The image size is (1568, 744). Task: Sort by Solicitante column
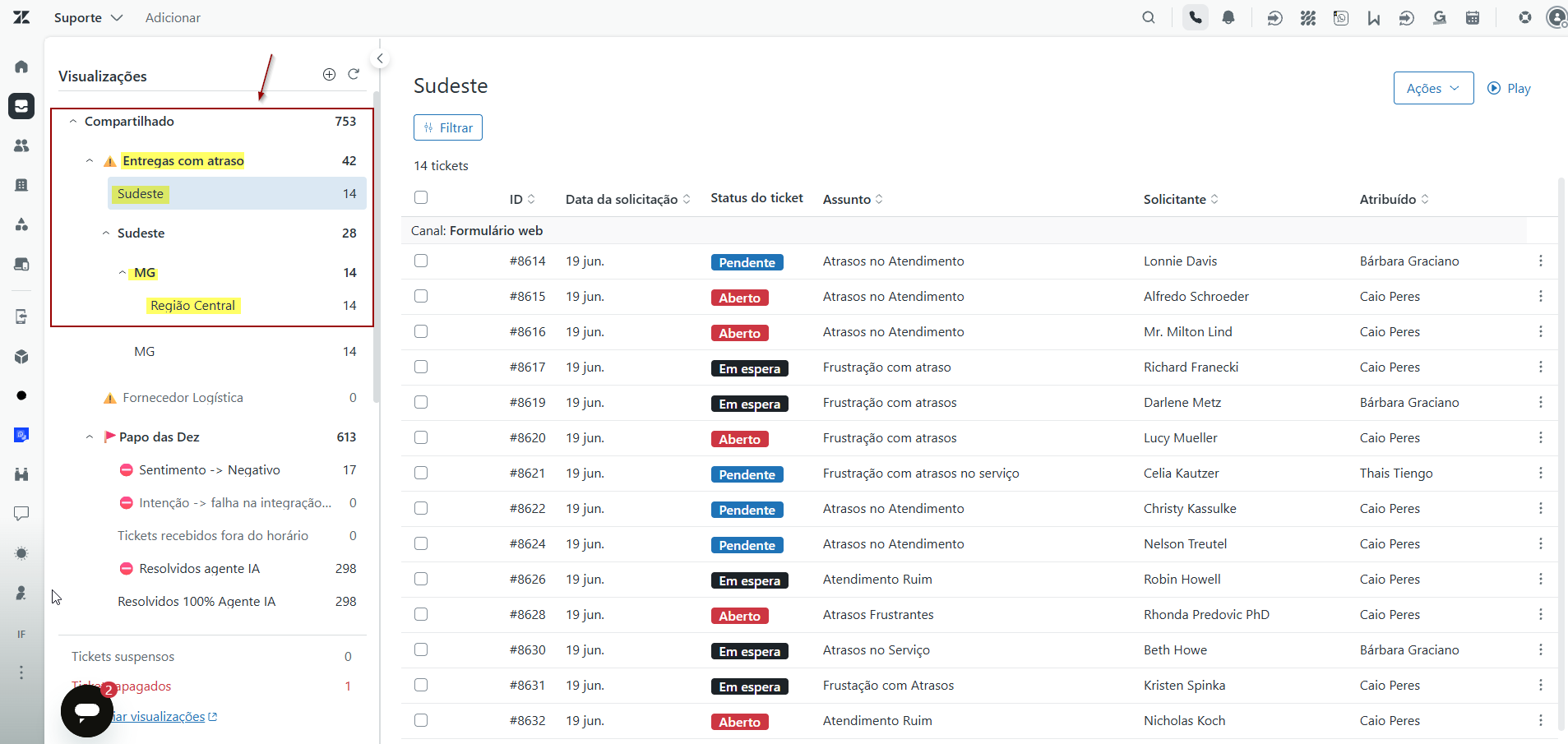pos(1181,199)
